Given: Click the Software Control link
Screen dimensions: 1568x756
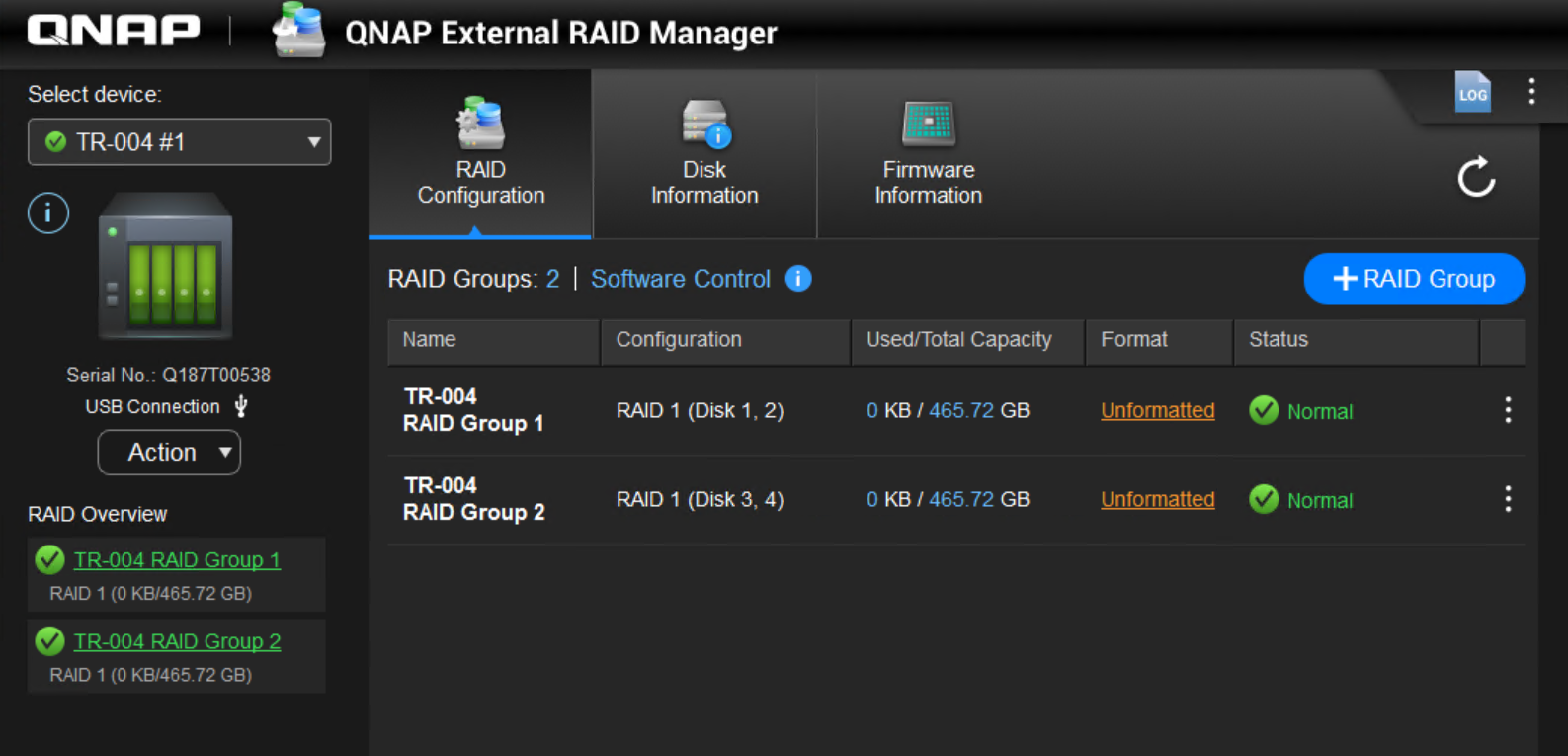Looking at the screenshot, I should tap(680, 279).
